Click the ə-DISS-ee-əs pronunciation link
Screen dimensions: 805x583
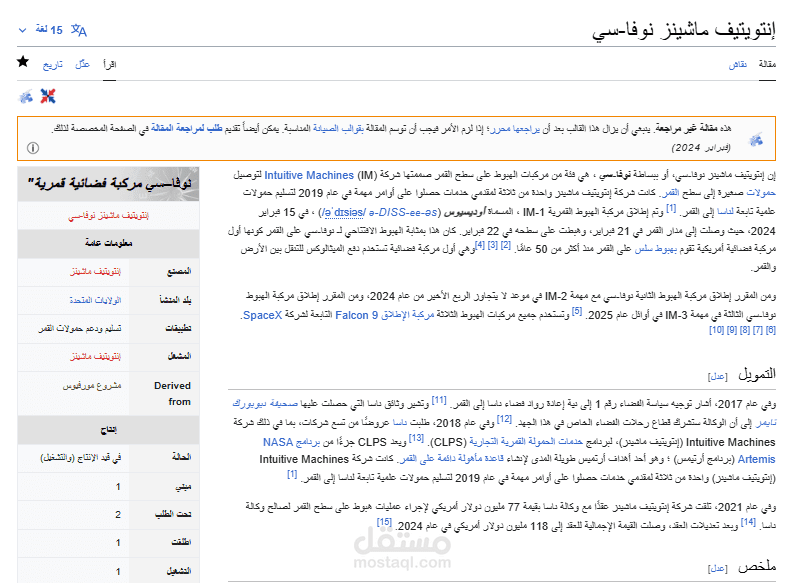(404, 212)
